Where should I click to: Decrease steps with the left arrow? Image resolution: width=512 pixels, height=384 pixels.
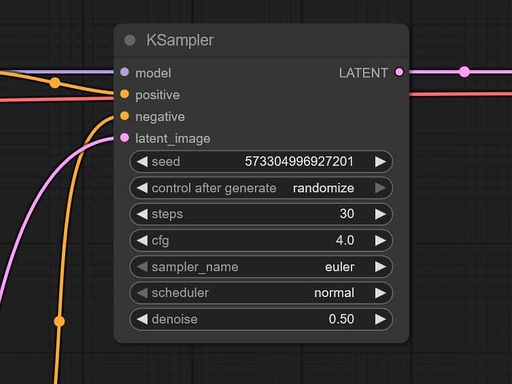(x=142, y=214)
